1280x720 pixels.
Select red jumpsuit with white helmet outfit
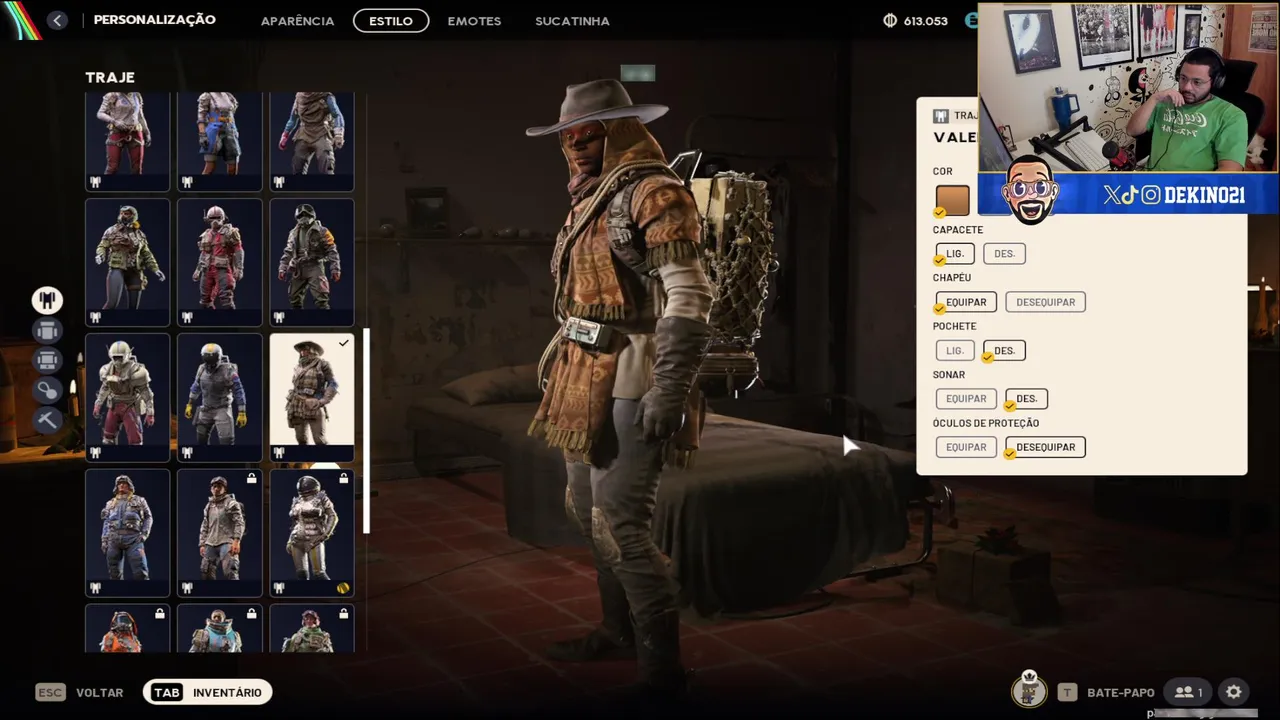click(219, 262)
